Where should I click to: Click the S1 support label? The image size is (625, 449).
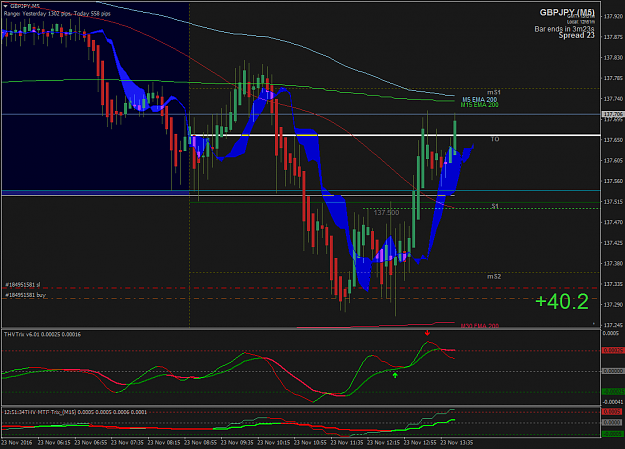495,206
